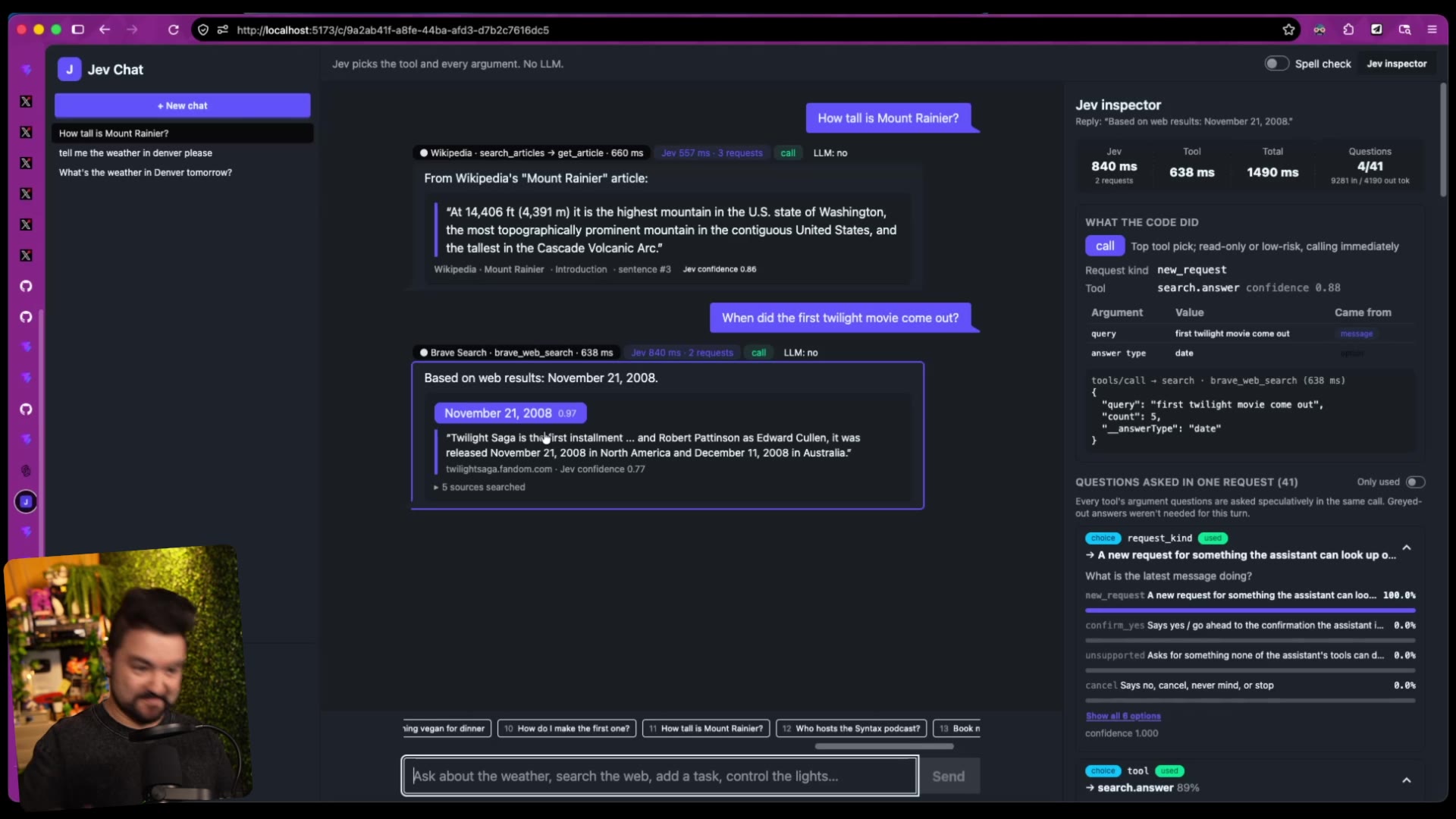Bookmark page with the star icon
This screenshot has width=1456, height=819.
click(x=1288, y=30)
